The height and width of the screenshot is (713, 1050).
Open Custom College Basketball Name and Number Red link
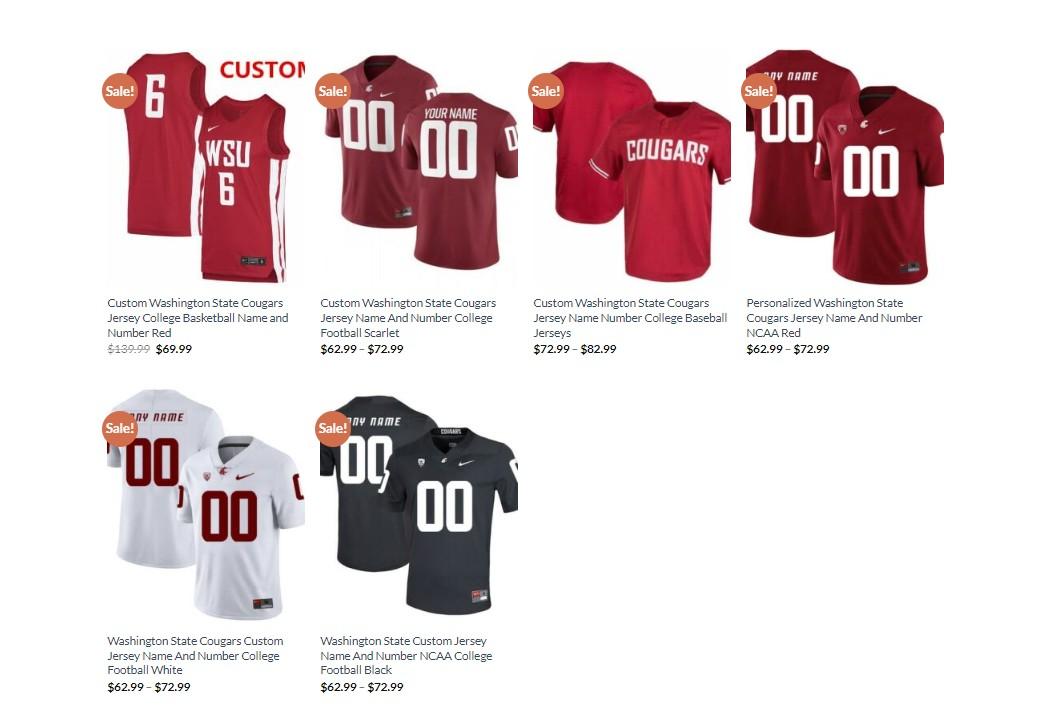(x=198, y=318)
